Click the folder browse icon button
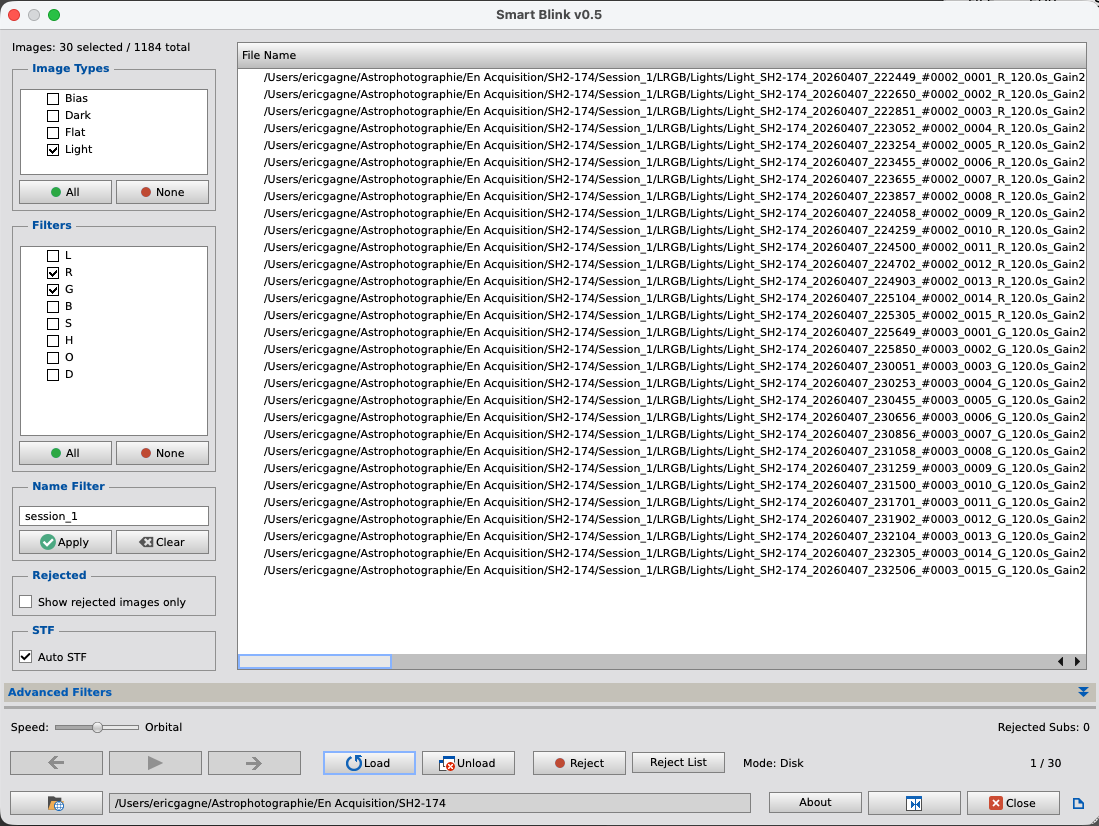The width and height of the screenshot is (1099, 826). pyautogui.click(x=56, y=803)
